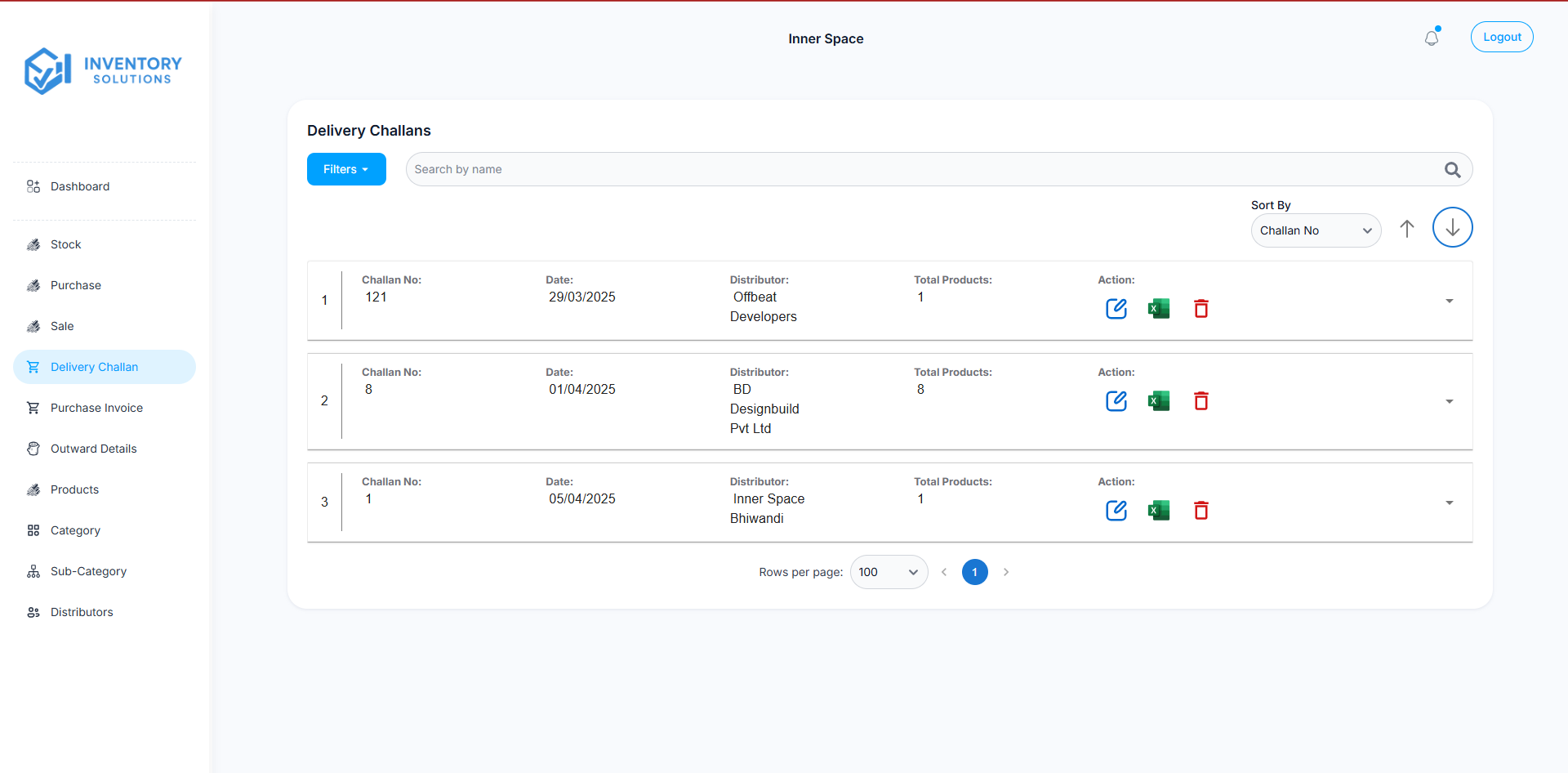This screenshot has height=773, width=1568.
Task: Expand the Offbeat Developers challan row
Action: 1450,301
